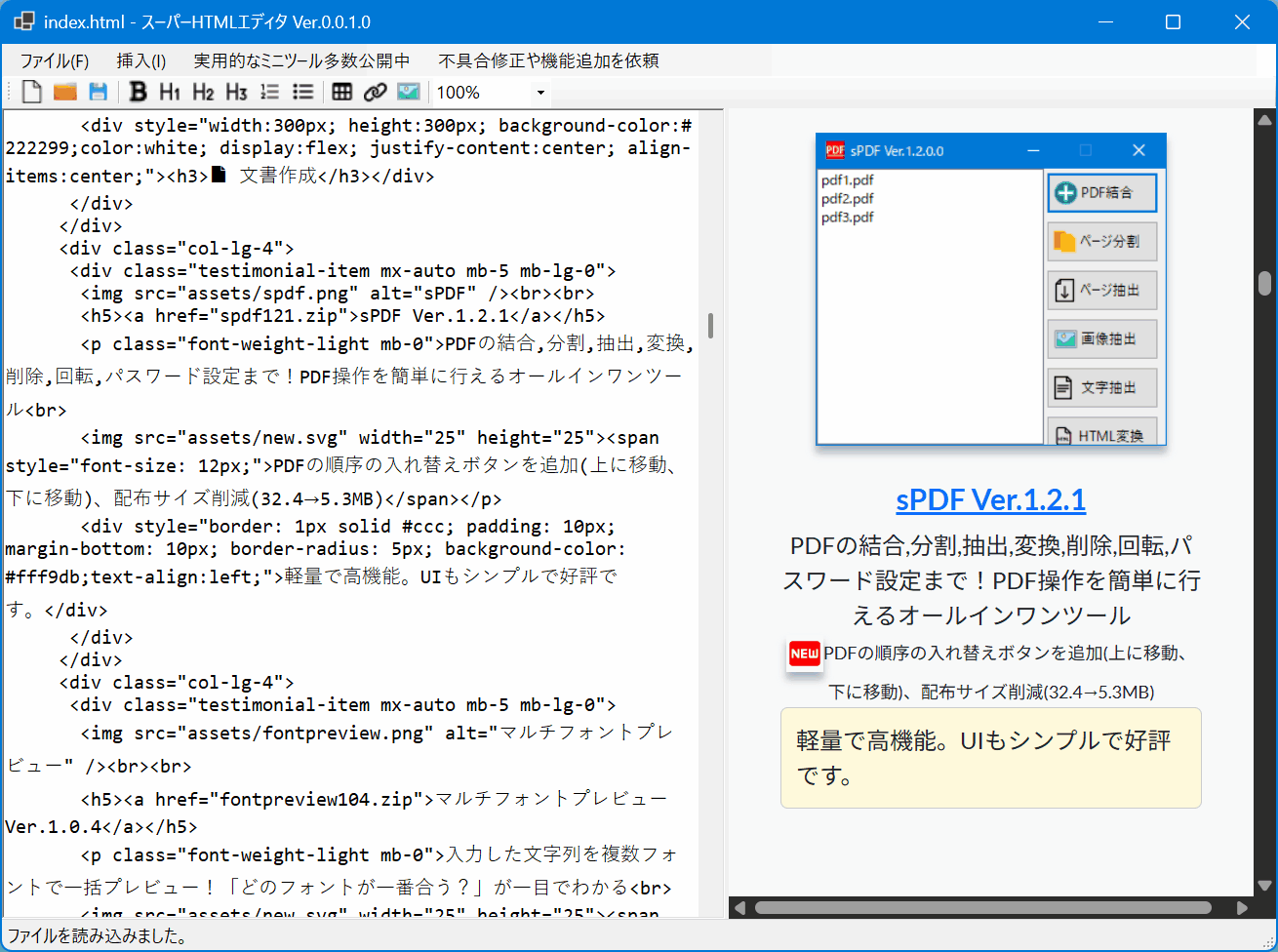Click the sPDF Ver.1.2.1 link in preview
Screen dimensions: 1278x952
[990, 499]
